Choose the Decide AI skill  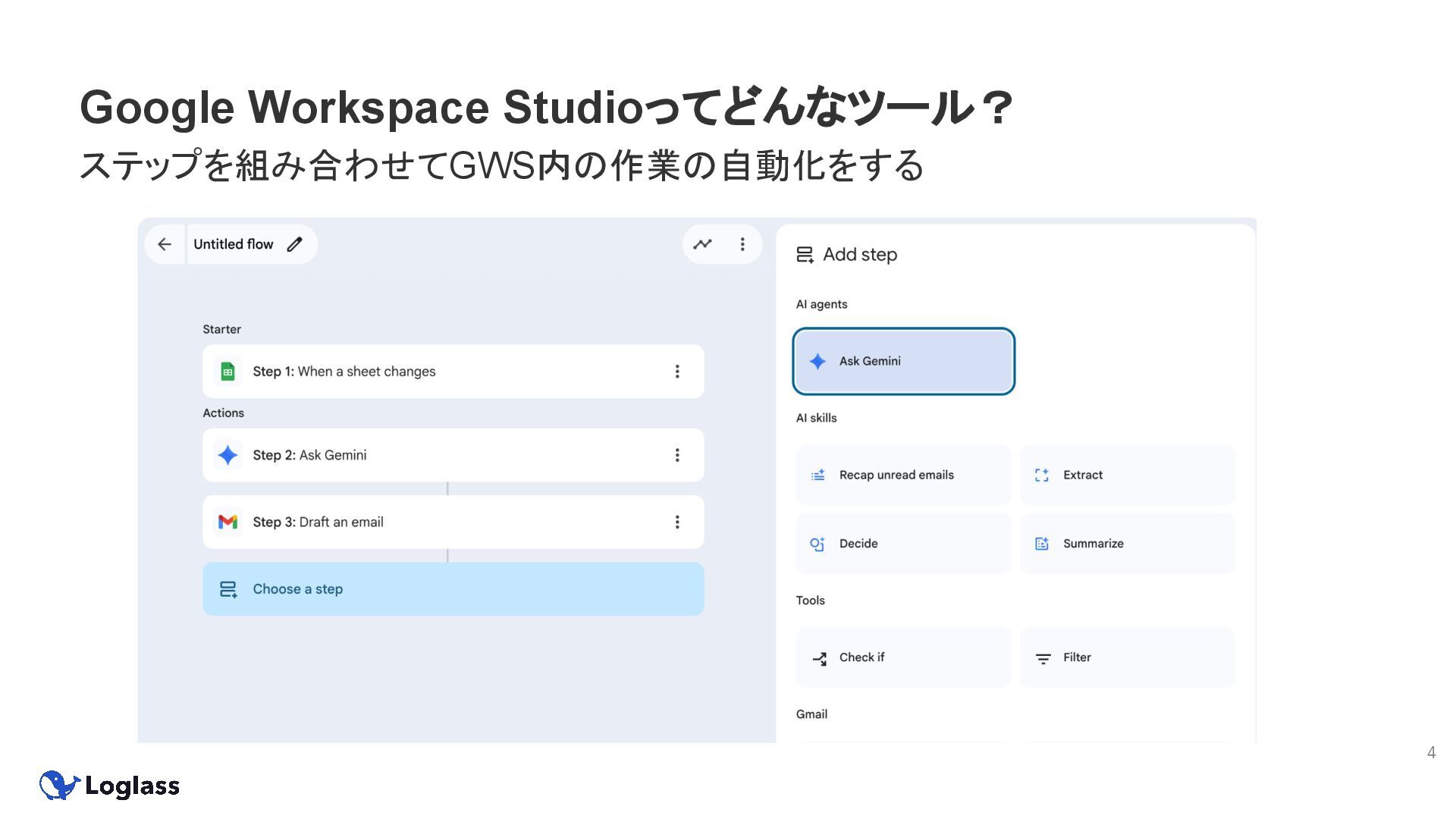(903, 544)
